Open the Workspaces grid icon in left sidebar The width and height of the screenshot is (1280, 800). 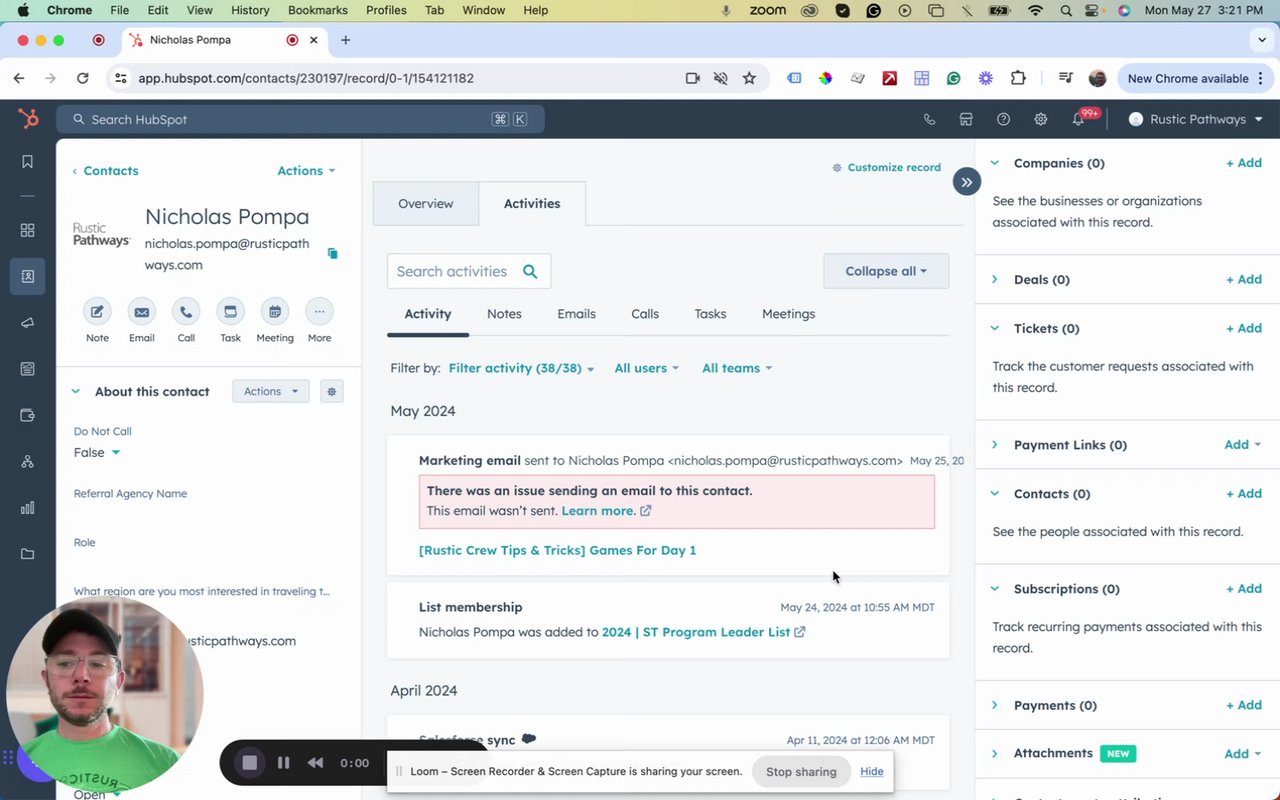[x=27, y=230]
